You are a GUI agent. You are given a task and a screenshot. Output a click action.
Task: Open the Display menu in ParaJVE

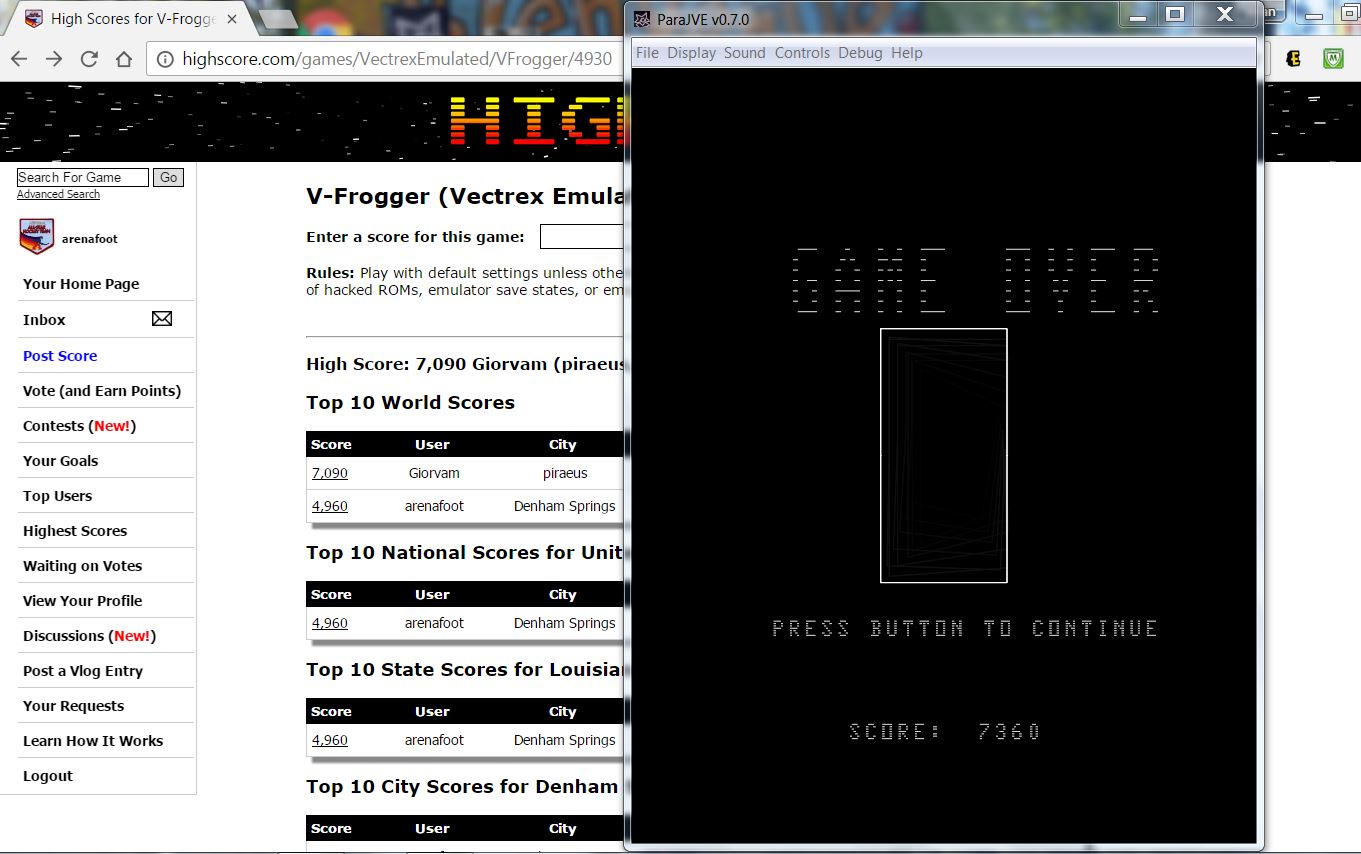click(x=691, y=53)
